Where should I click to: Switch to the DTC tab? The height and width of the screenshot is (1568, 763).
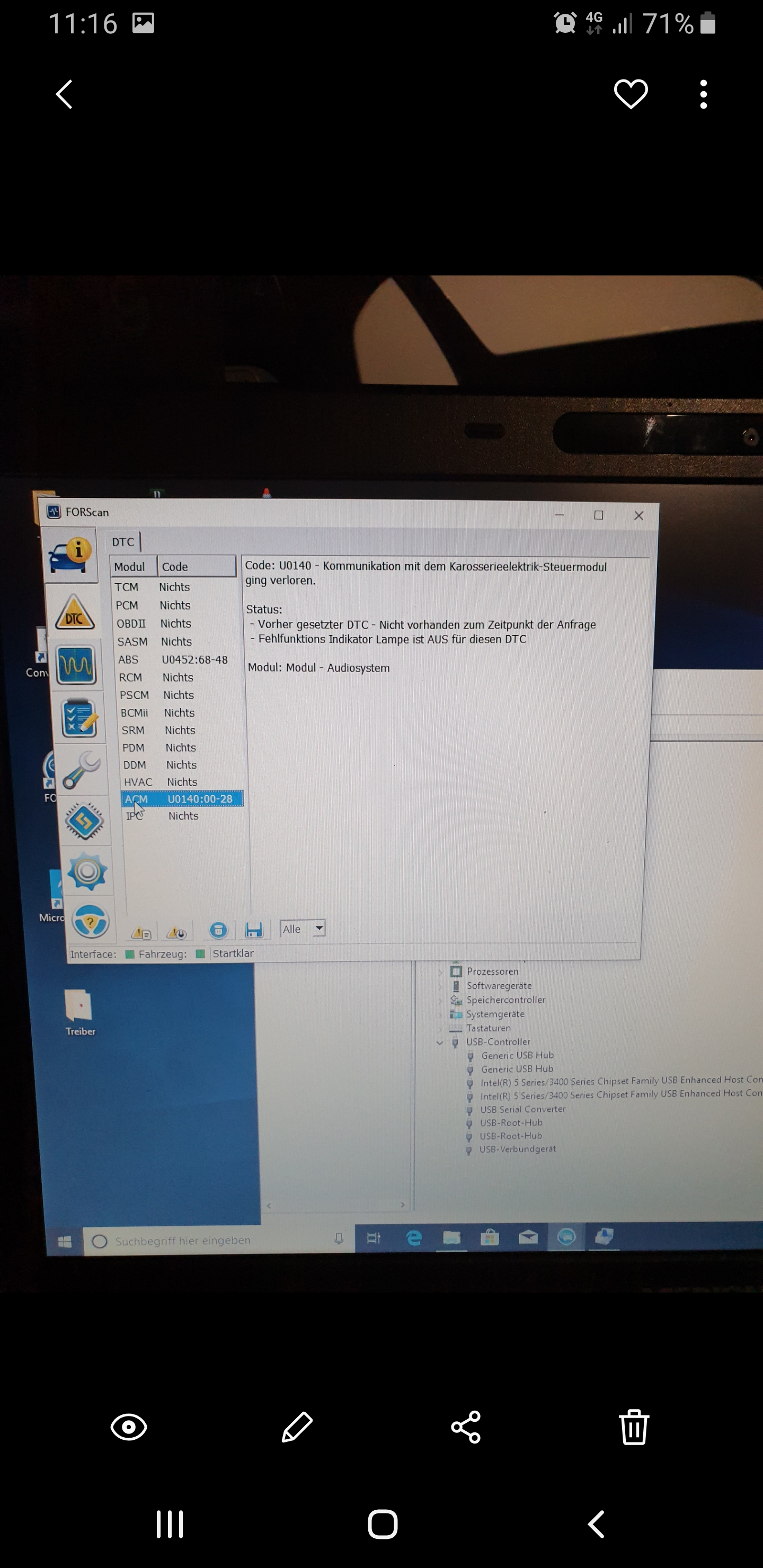(x=123, y=542)
